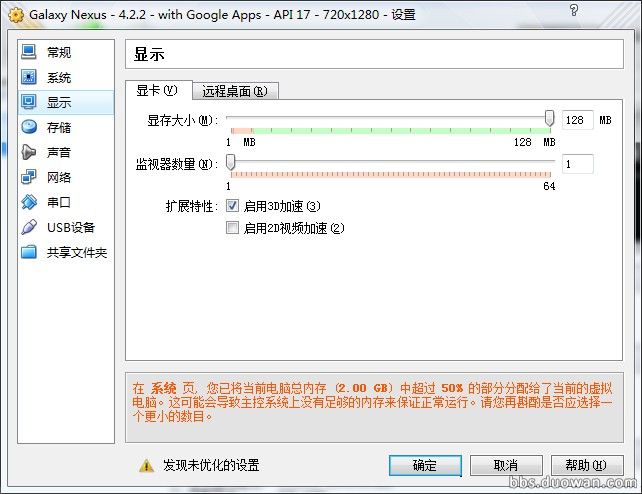Click the 发现未优化的设置 warning text
This screenshot has height=494, width=642.
point(211,465)
